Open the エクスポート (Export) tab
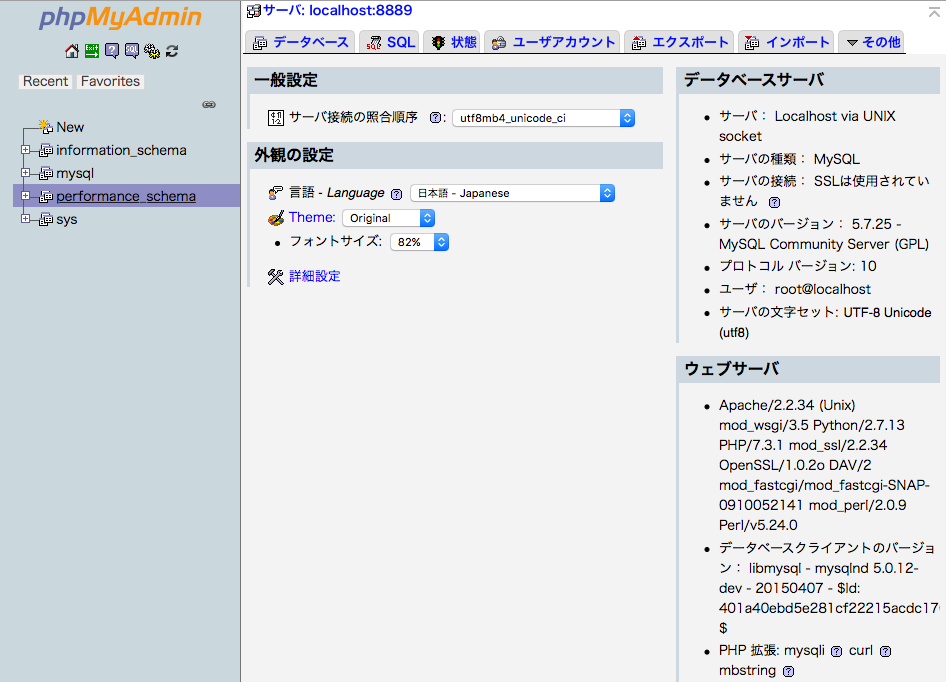946x682 pixels. point(679,42)
